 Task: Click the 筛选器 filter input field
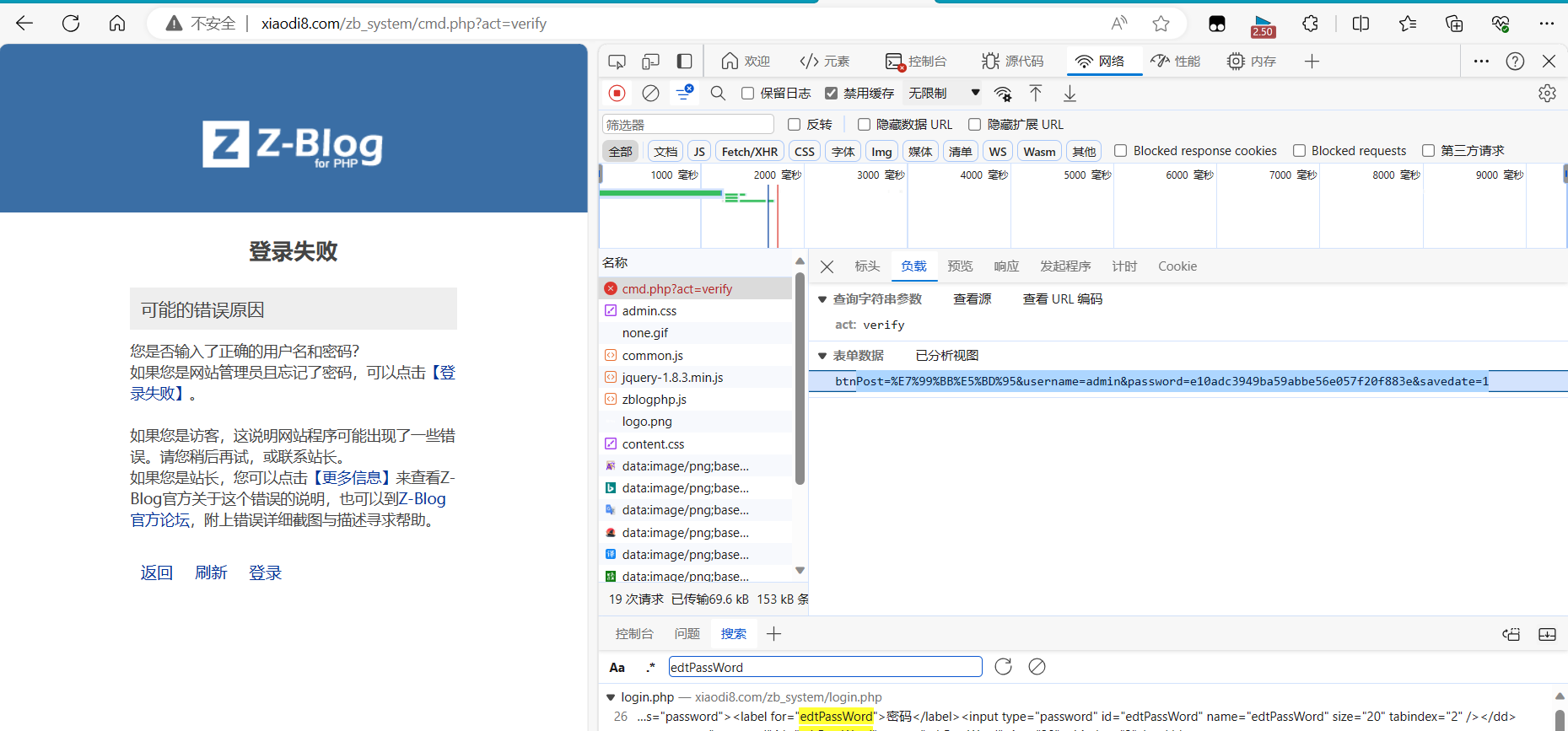pos(688,125)
